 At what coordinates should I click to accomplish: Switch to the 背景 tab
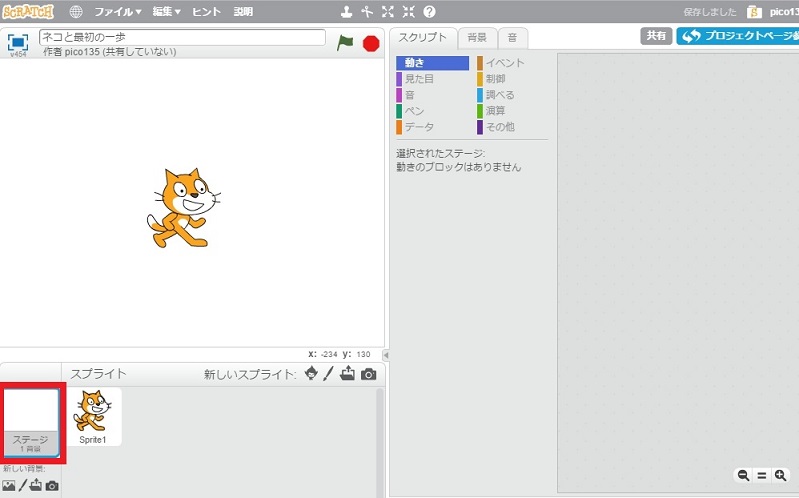pos(477,38)
